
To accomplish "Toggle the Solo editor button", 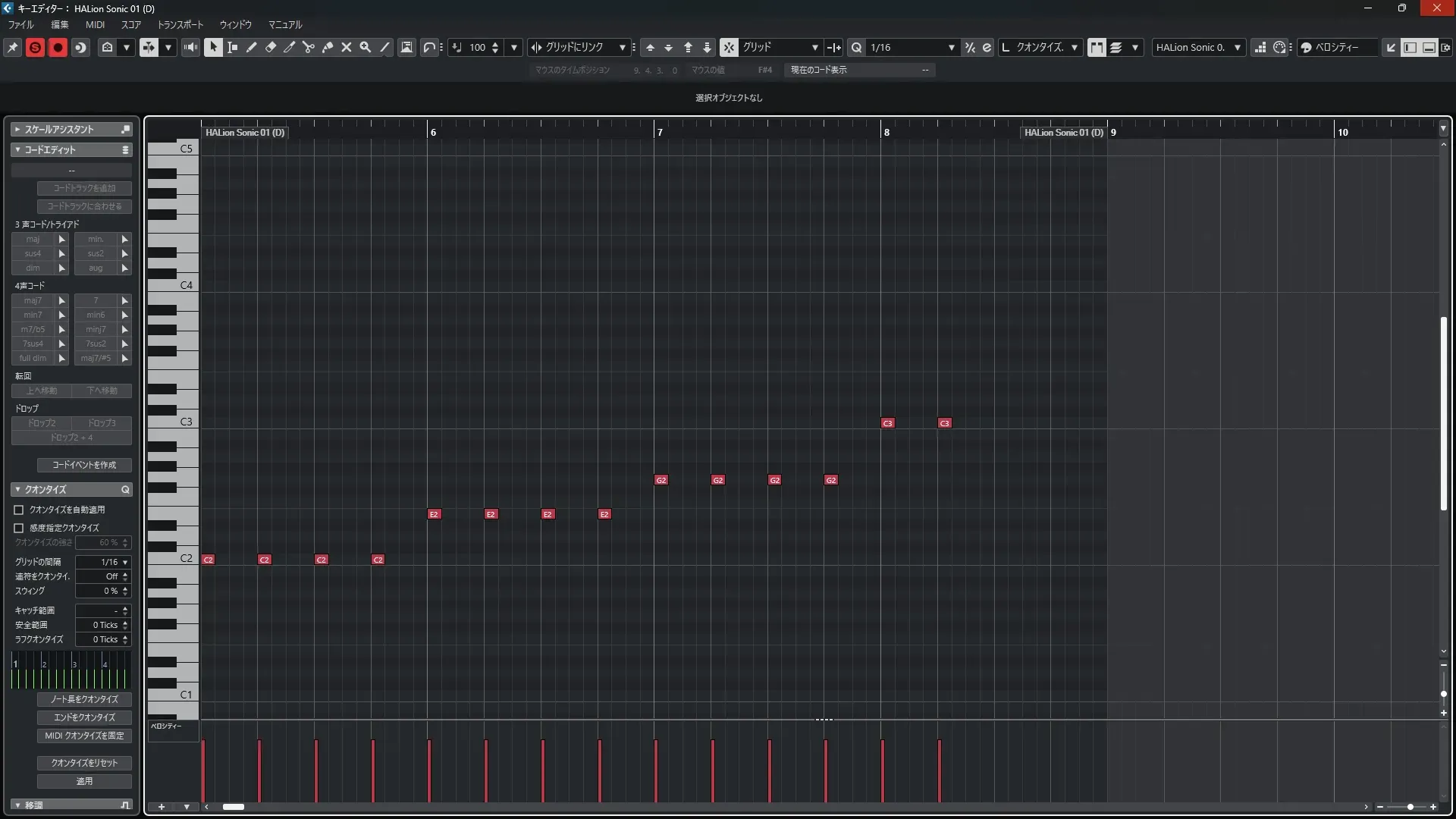I will click(x=35, y=47).
